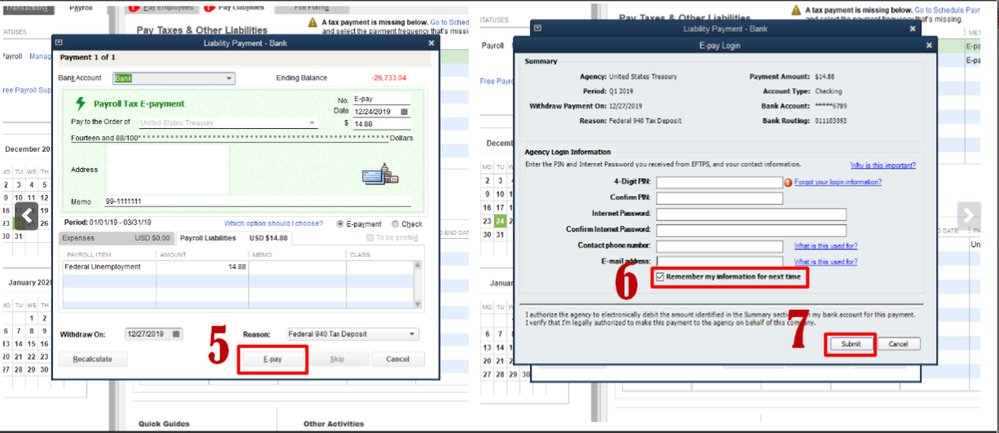Go to previous slide with left arrow
Screen dimensions: 999x433
point(26,216)
